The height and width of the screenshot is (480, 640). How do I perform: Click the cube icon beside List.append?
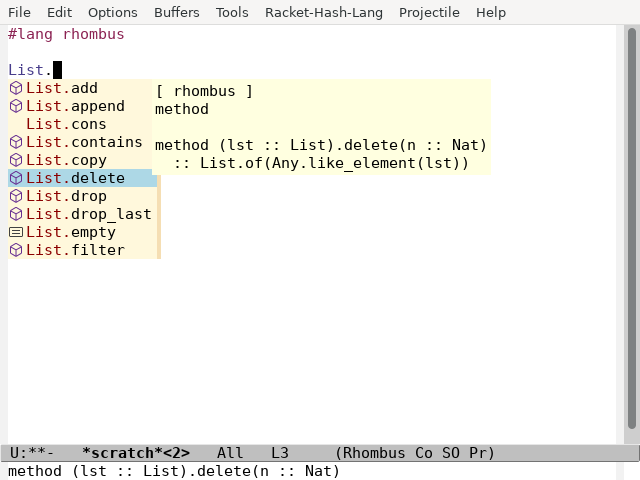click(x=16, y=106)
